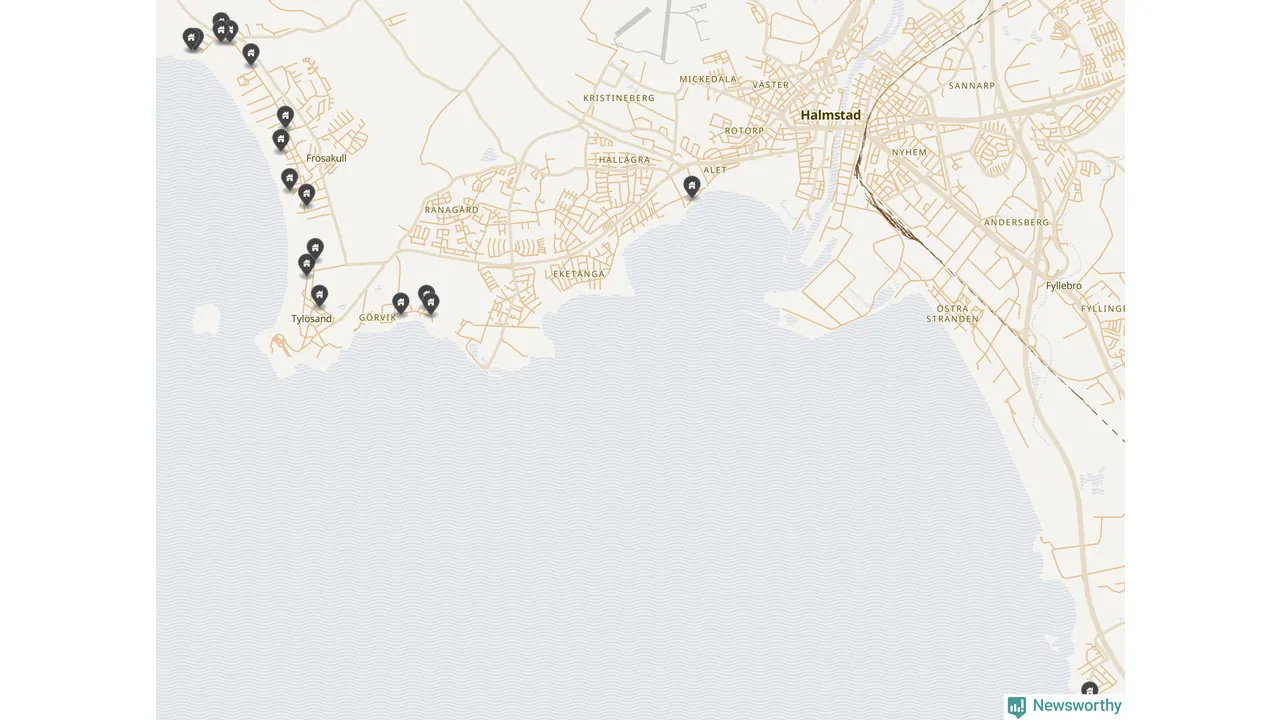
Task: Select the house marker directly above Tylösand label
Action: click(x=319, y=296)
